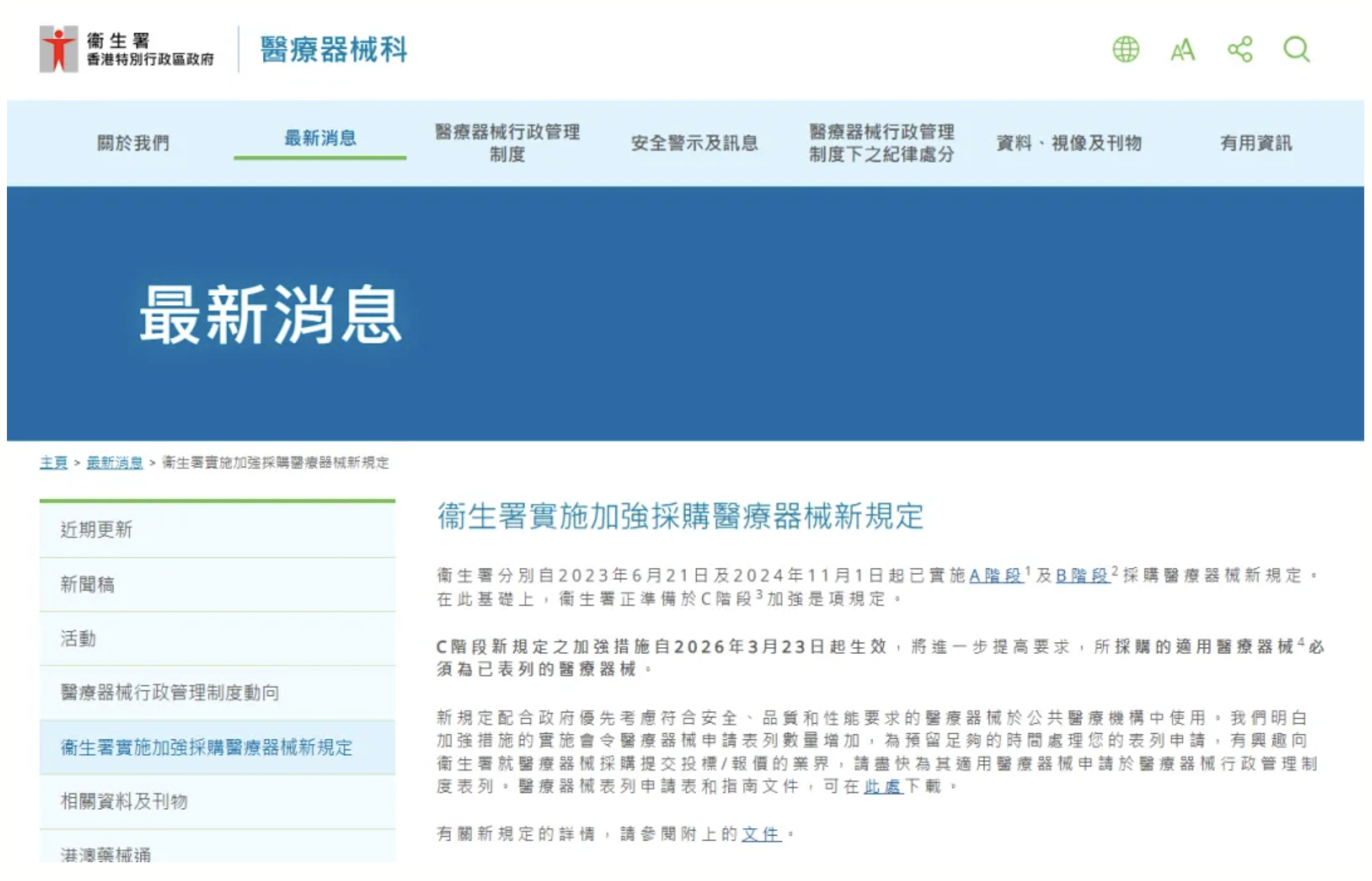Viewport: 1372px width, 881px height.
Task: Open the font size AA icon
Action: tap(1182, 50)
